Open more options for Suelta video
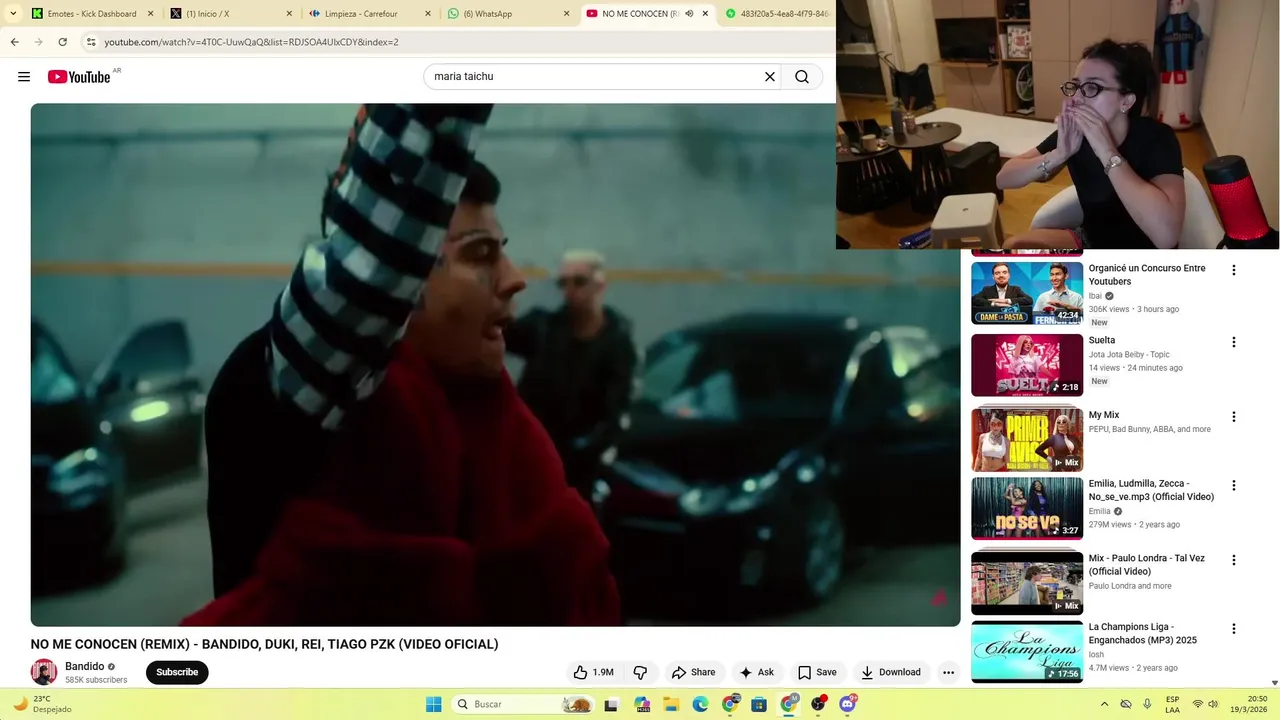Viewport: 1280px width, 720px height. (x=1233, y=342)
